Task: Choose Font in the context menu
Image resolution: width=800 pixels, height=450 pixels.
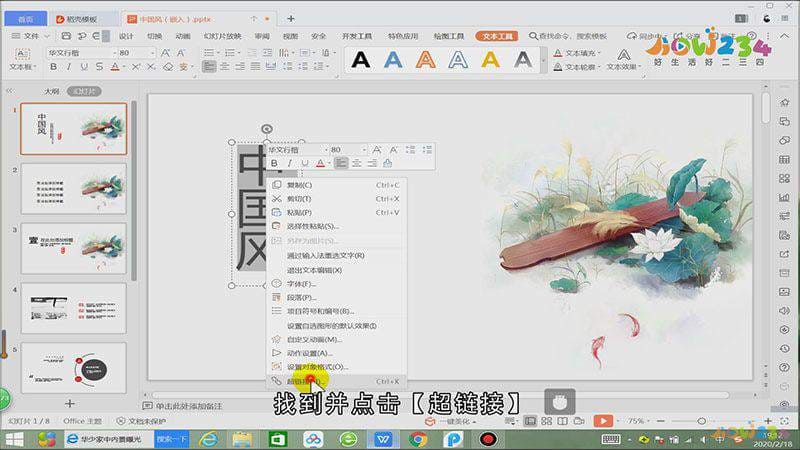Action: coord(337,284)
